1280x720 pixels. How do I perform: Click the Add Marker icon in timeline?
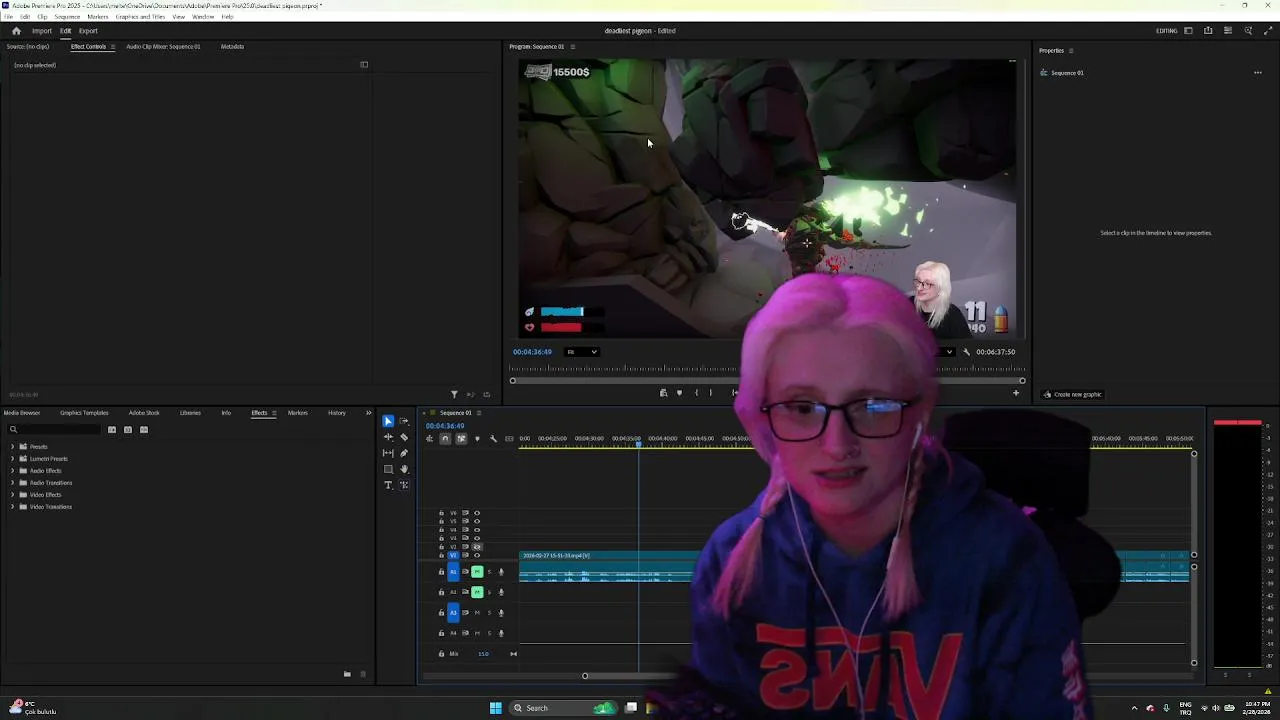pyautogui.click(x=477, y=439)
